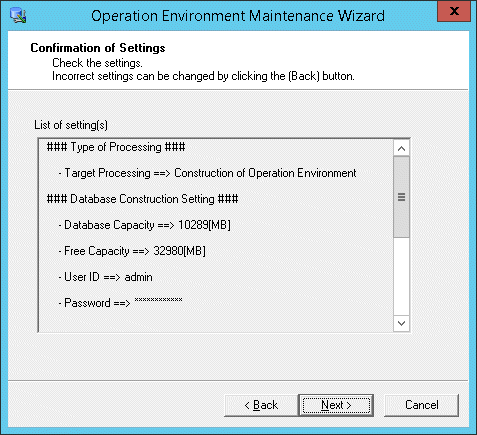
Task: Close the Operation Environment Maintenance Wizard window
Action: (x=454, y=11)
